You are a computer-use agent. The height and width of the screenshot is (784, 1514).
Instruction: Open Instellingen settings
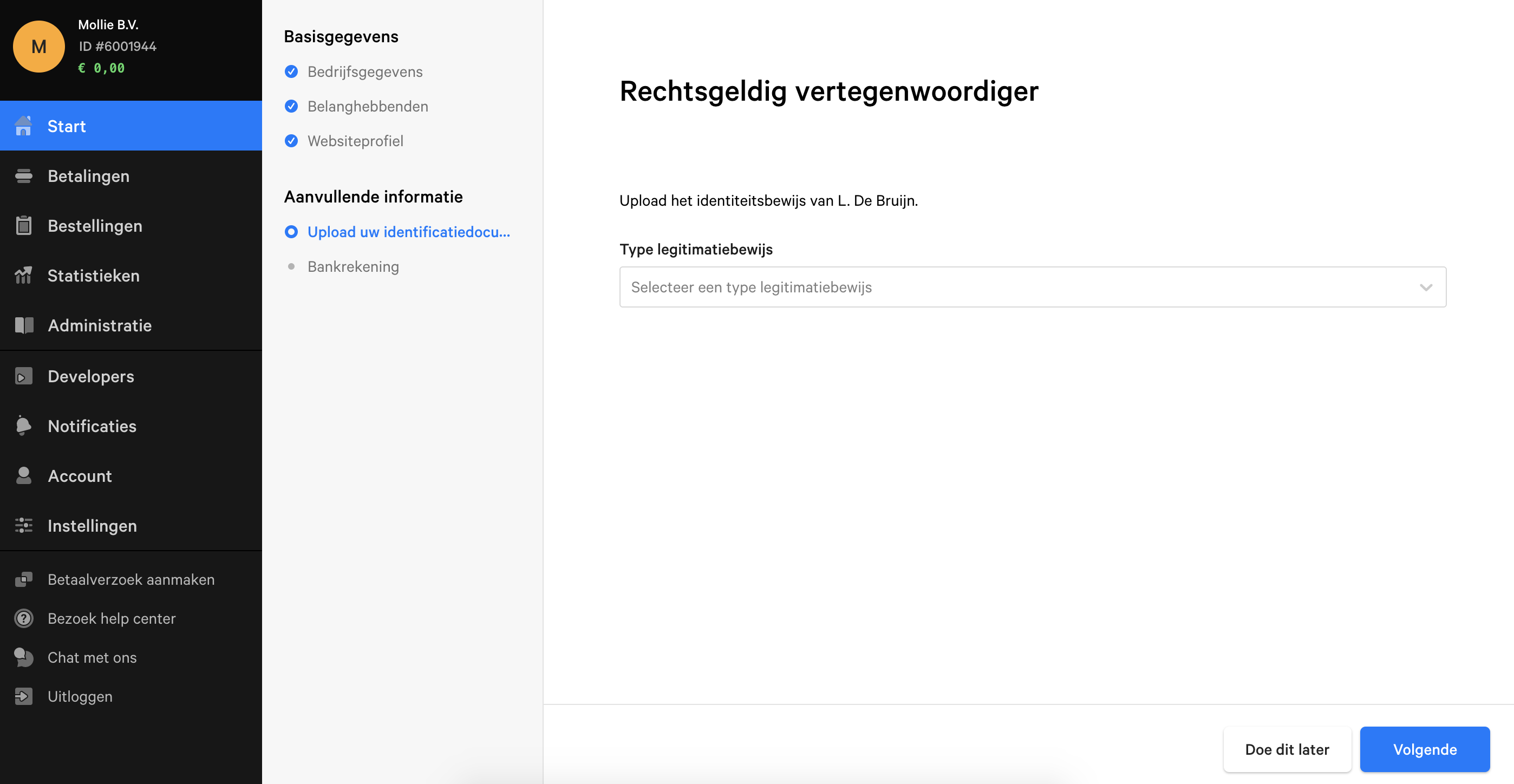click(131, 525)
